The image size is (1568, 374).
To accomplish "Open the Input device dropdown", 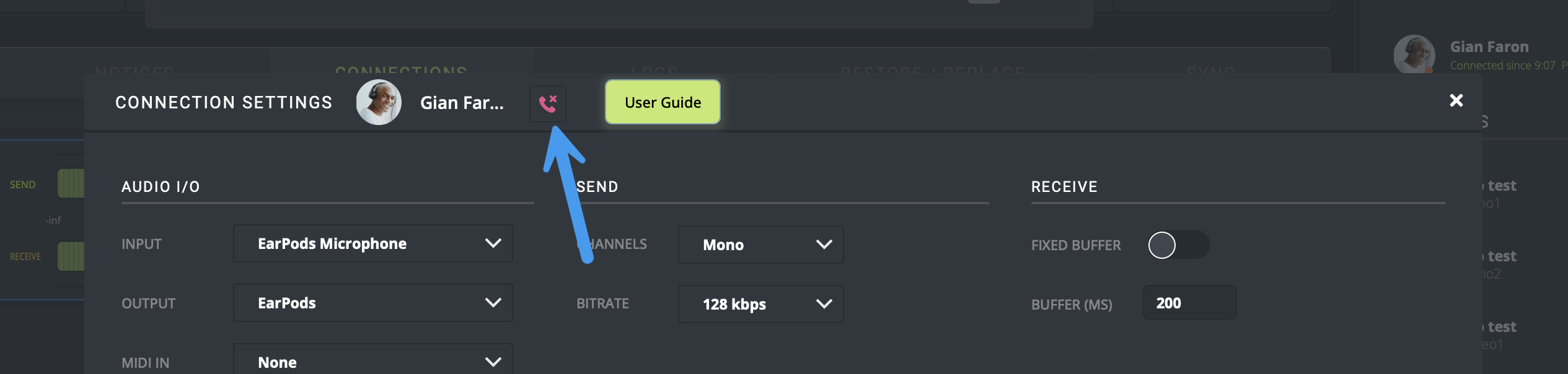I will click(372, 243).
